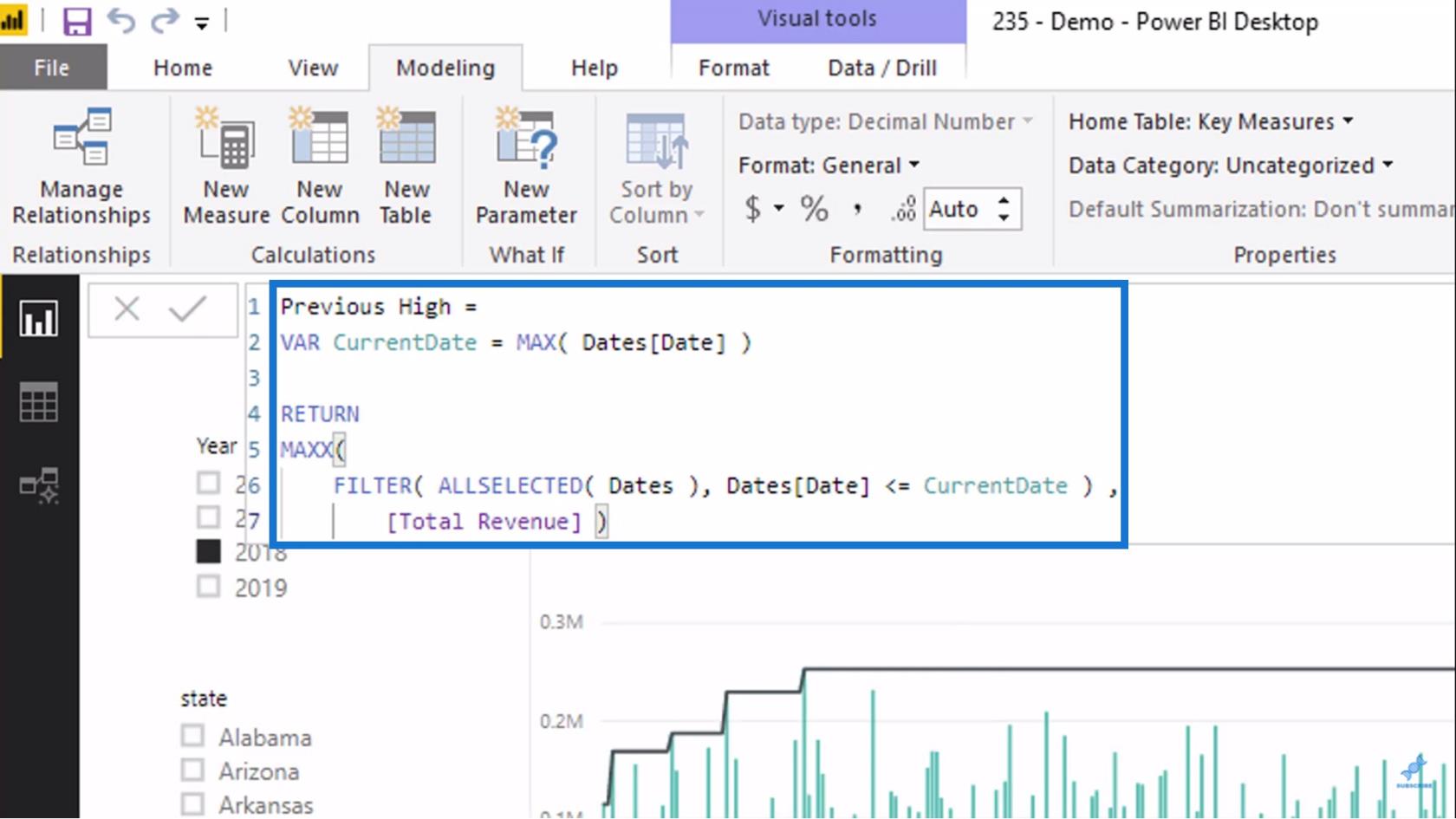The height and width of the screenshot is (819, 1456).
Task: Undo the last action
Action: click(x=121, y=21)
